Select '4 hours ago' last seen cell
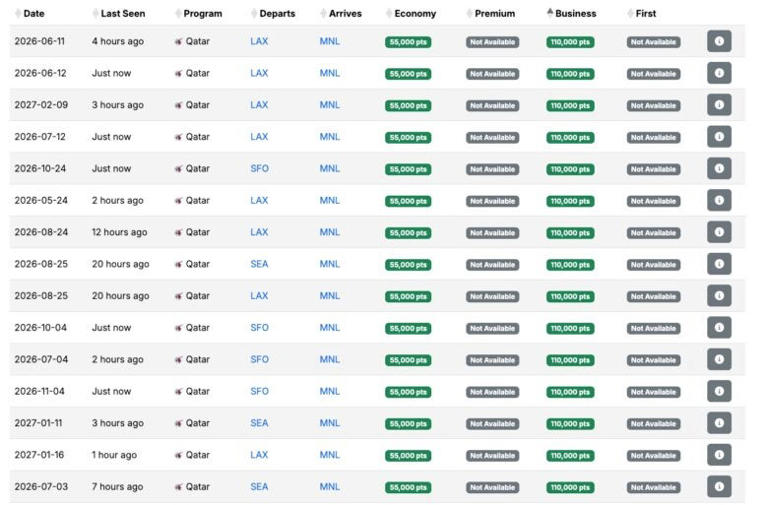The height and width of the screenshot is (505, 768). coord(118,42)
